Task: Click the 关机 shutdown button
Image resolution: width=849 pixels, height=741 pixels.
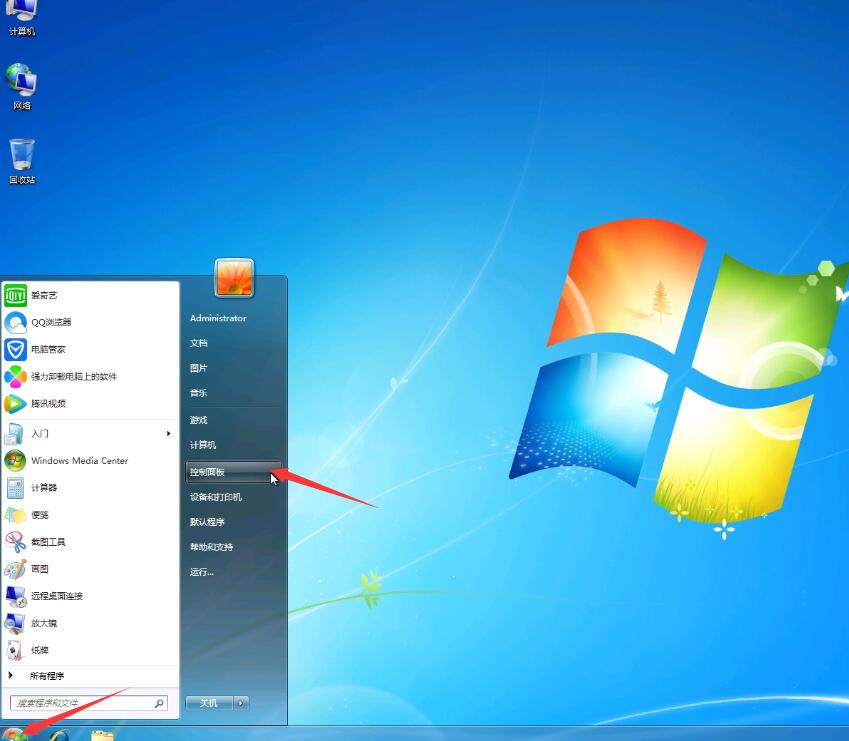Action: [x=210, y=703]
